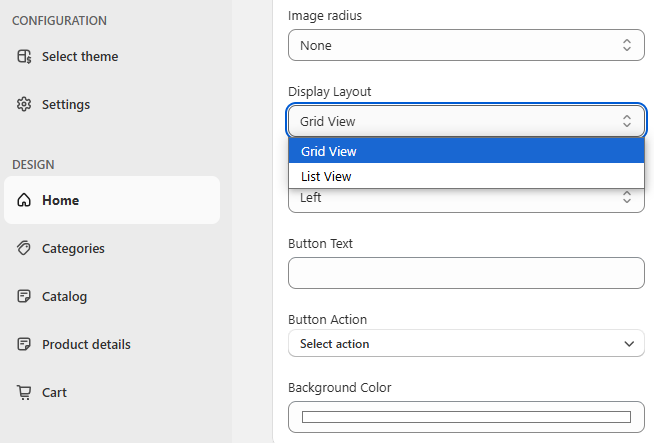Click the Categories tag icon
This screenshot has width=654, height=443.
tap(24, 248)
